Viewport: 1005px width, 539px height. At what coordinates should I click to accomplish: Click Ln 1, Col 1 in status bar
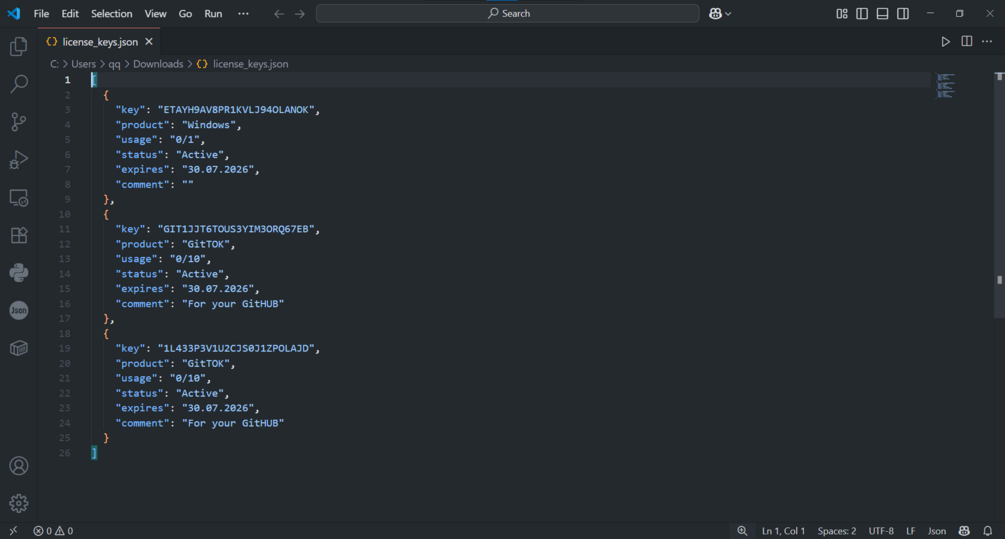[783, 531]
